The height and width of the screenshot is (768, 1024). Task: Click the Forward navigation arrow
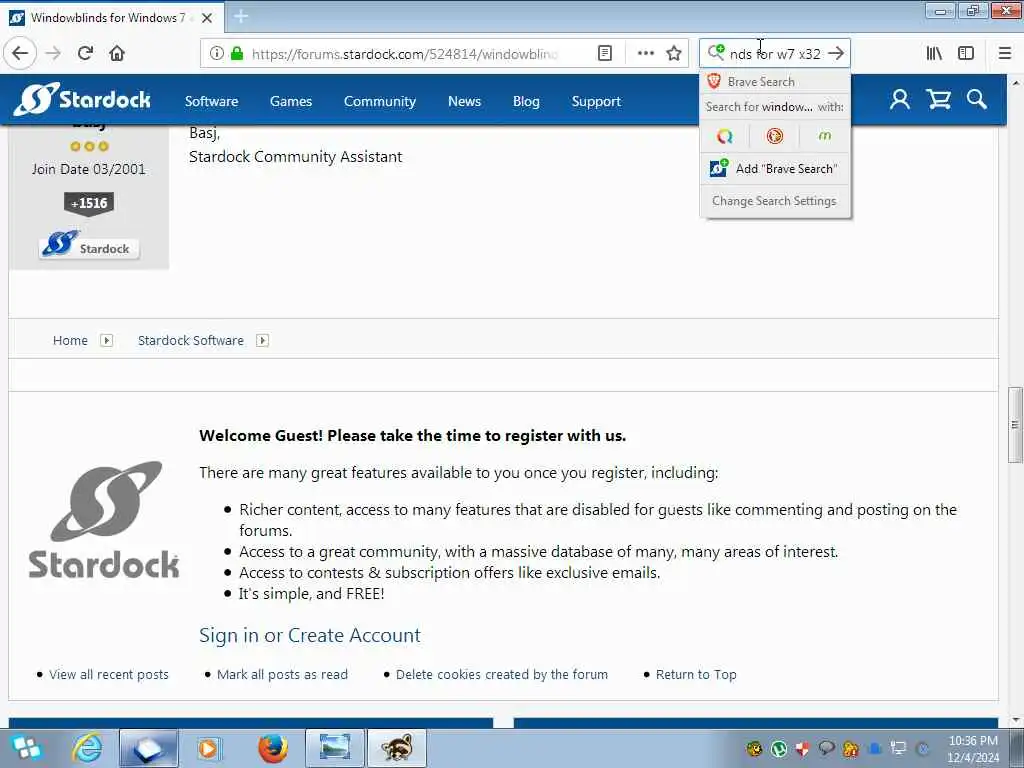click(x=54, y=53)
